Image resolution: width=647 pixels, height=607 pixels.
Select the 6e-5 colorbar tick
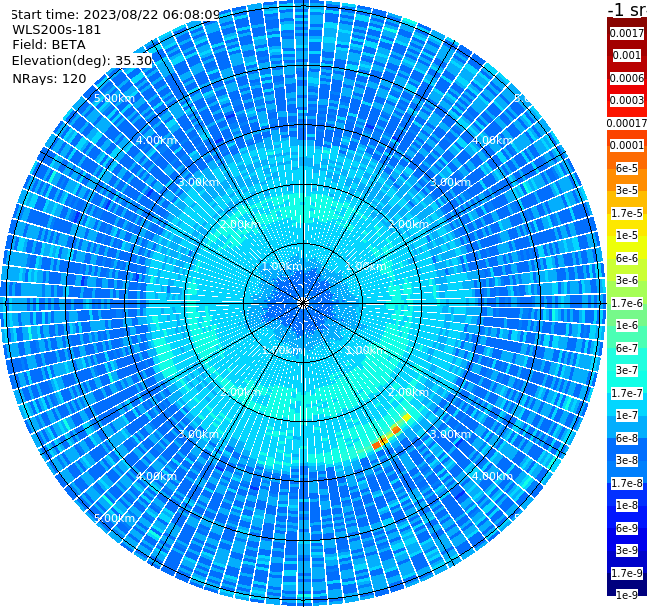tap(626, 168)
